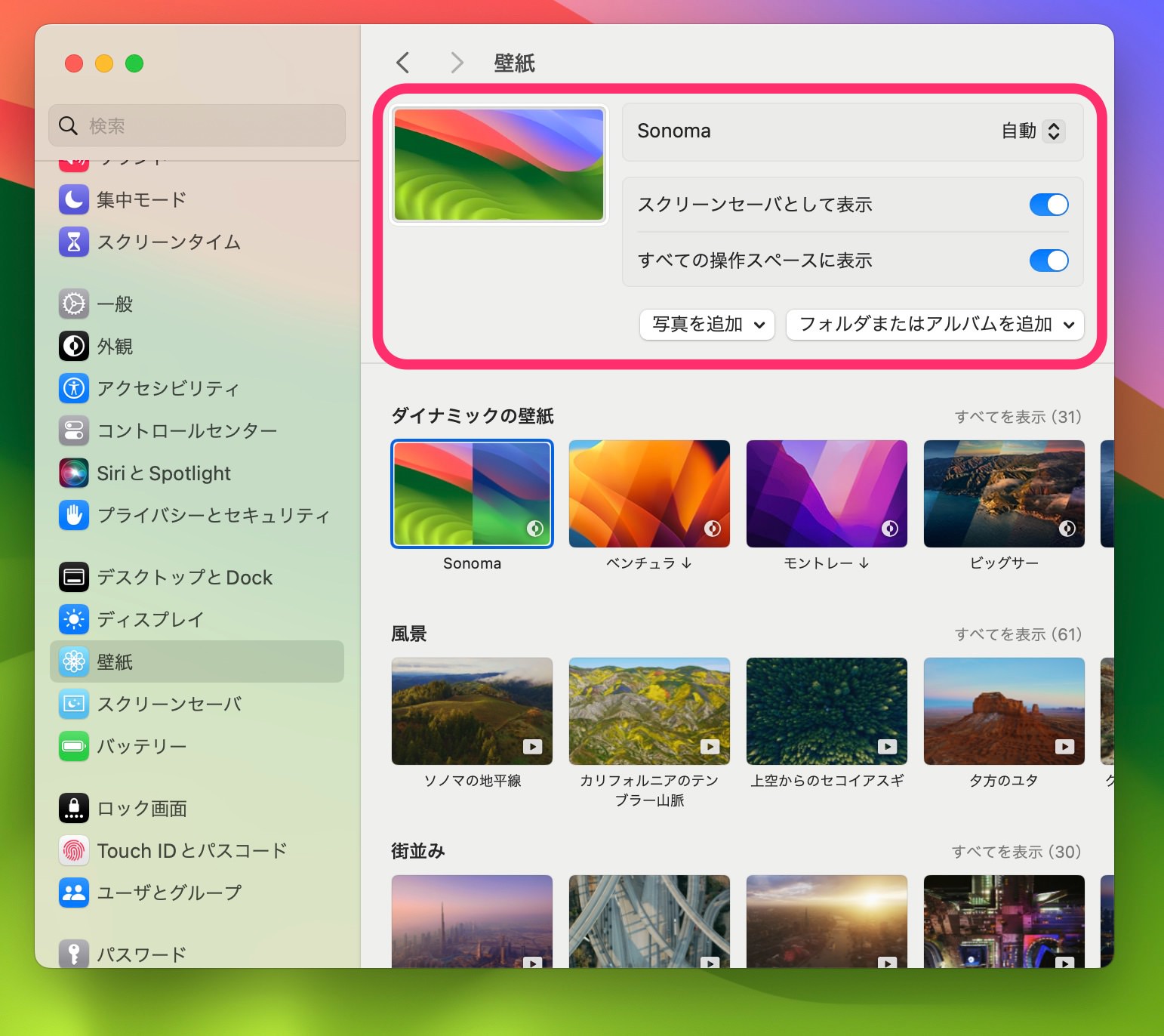Toggle すべての操作スペースに表示 switch

(x=1049, y=261)
